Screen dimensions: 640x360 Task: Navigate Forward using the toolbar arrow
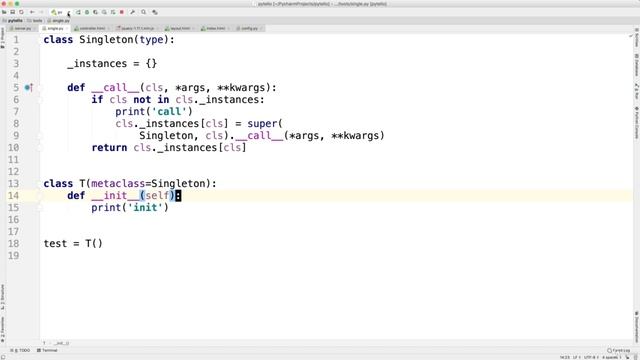click(41, 12)
